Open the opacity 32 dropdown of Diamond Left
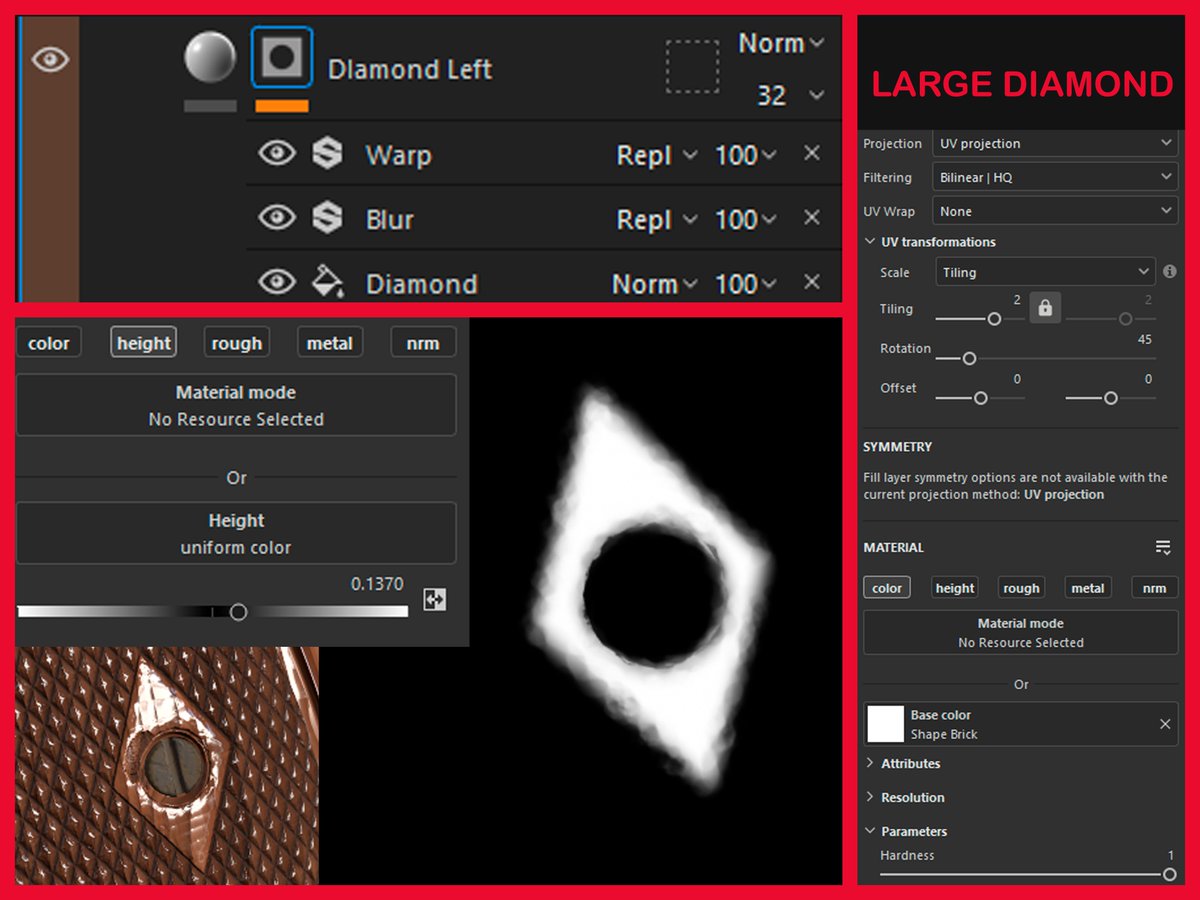1200x900 pixels. tap(790, 95)
